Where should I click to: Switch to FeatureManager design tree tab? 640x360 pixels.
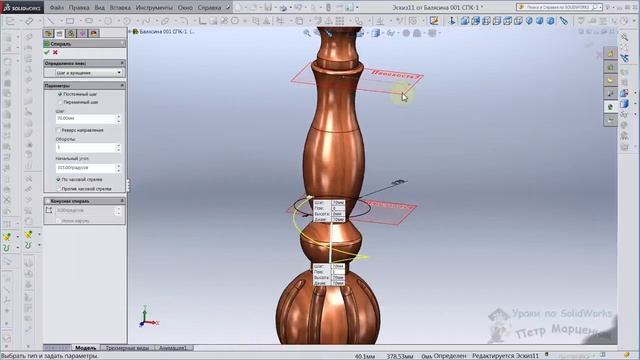48,33
